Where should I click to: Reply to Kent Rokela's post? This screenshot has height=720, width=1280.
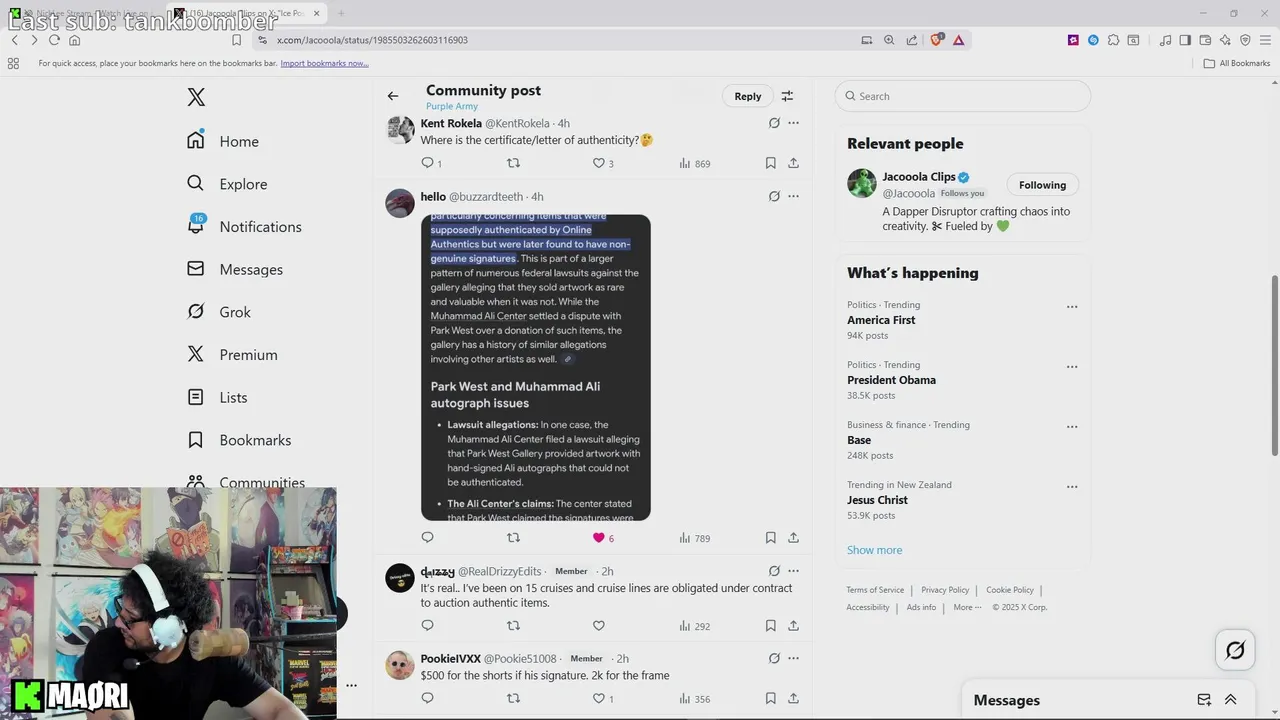click(428, 163)
